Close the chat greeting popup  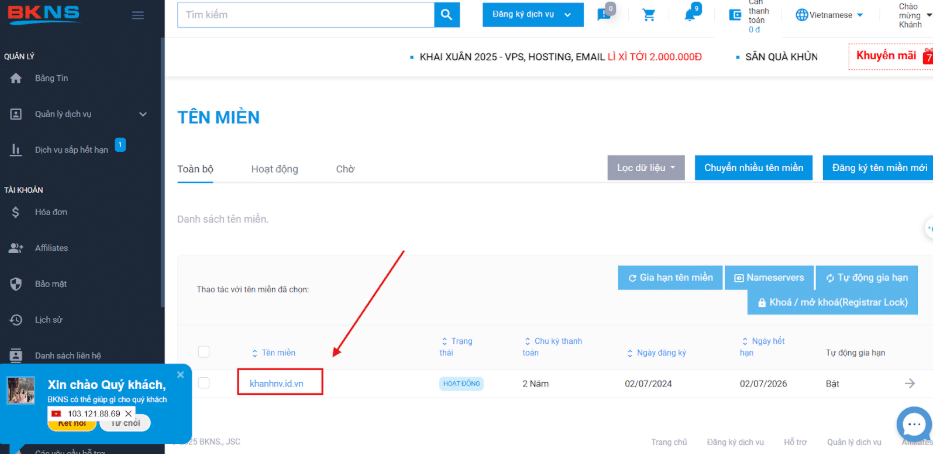[180, 375]
